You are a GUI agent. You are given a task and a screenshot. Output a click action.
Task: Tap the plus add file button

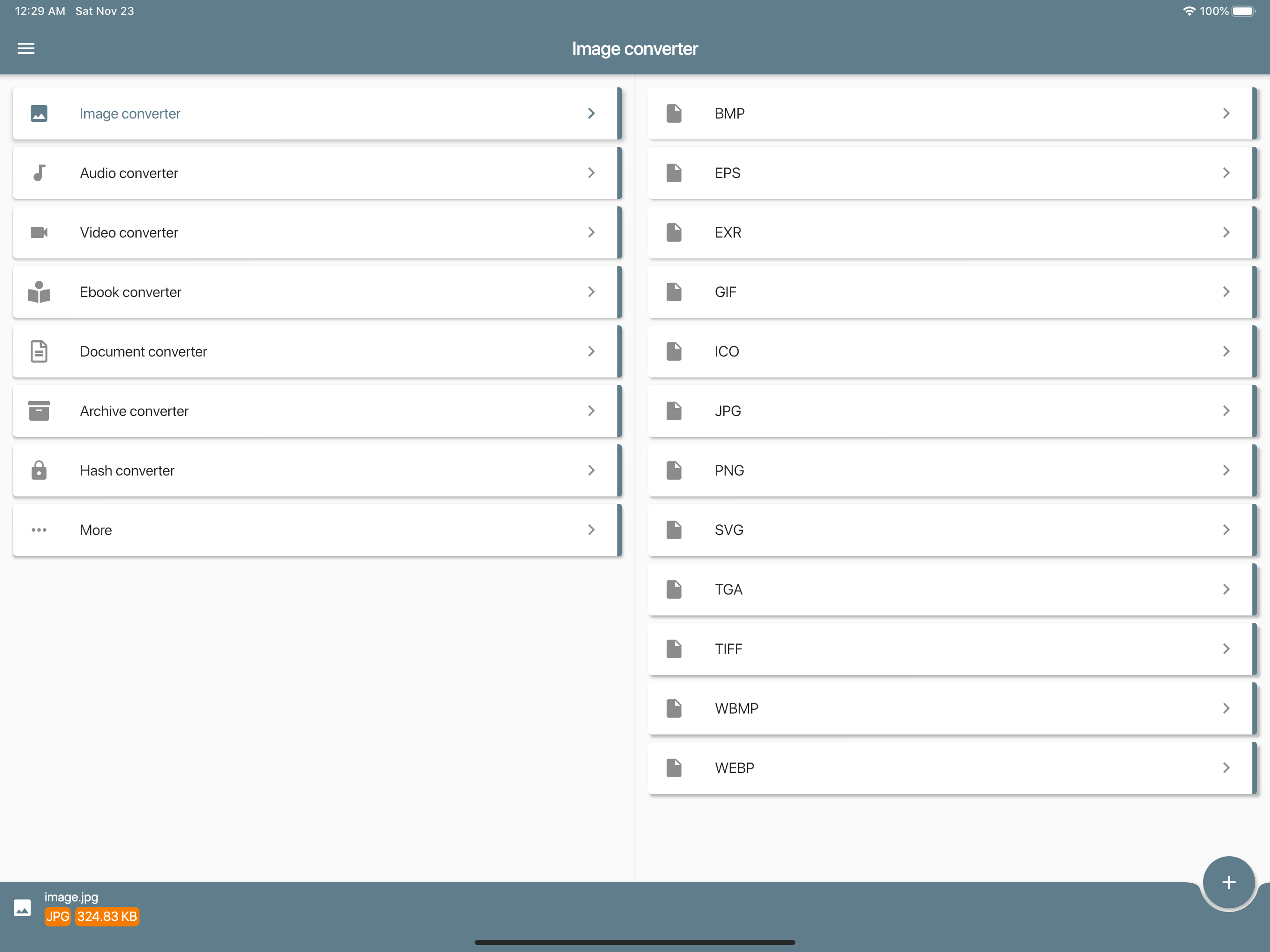tap(1228, 883)
